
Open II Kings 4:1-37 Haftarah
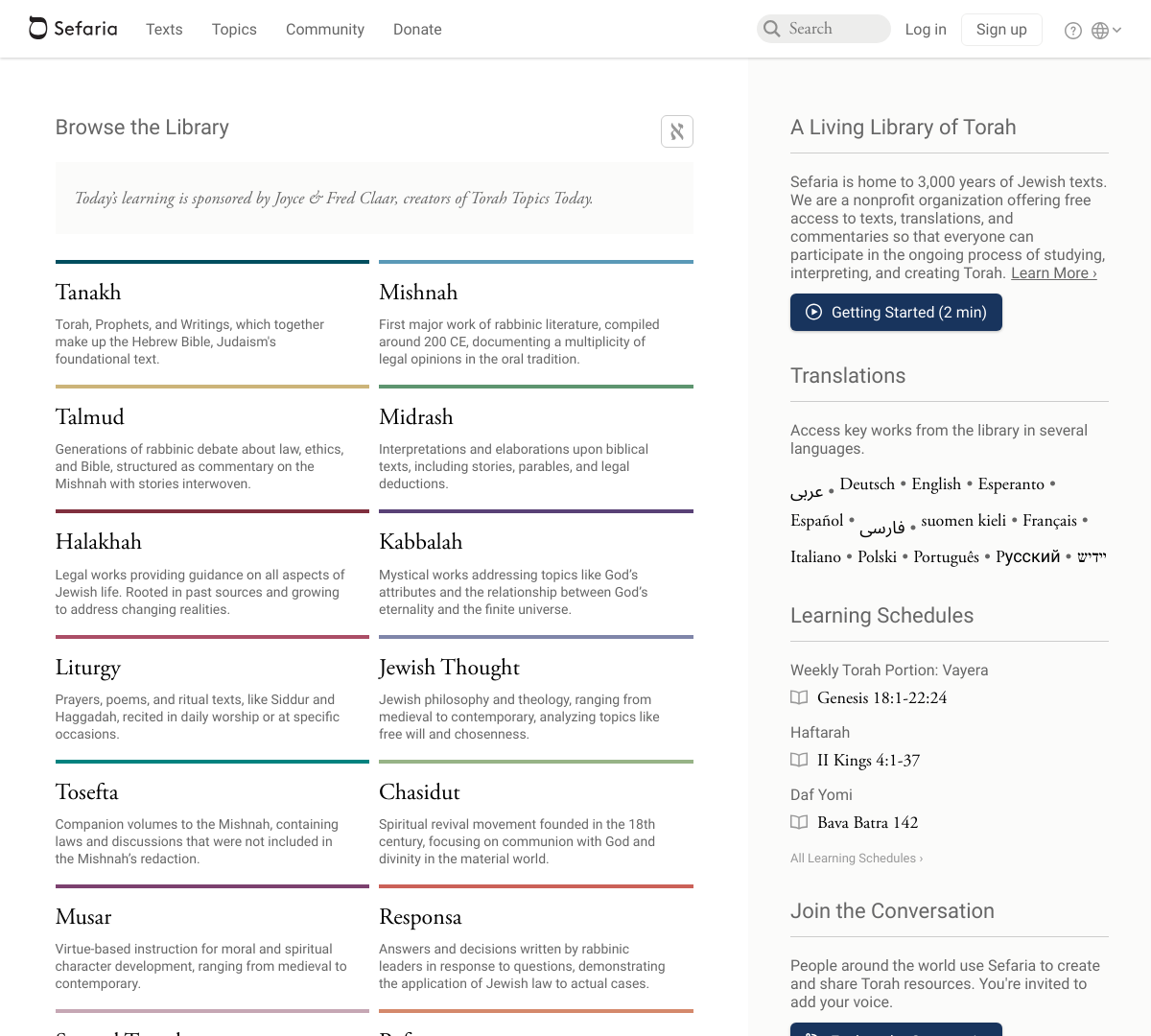869,760
